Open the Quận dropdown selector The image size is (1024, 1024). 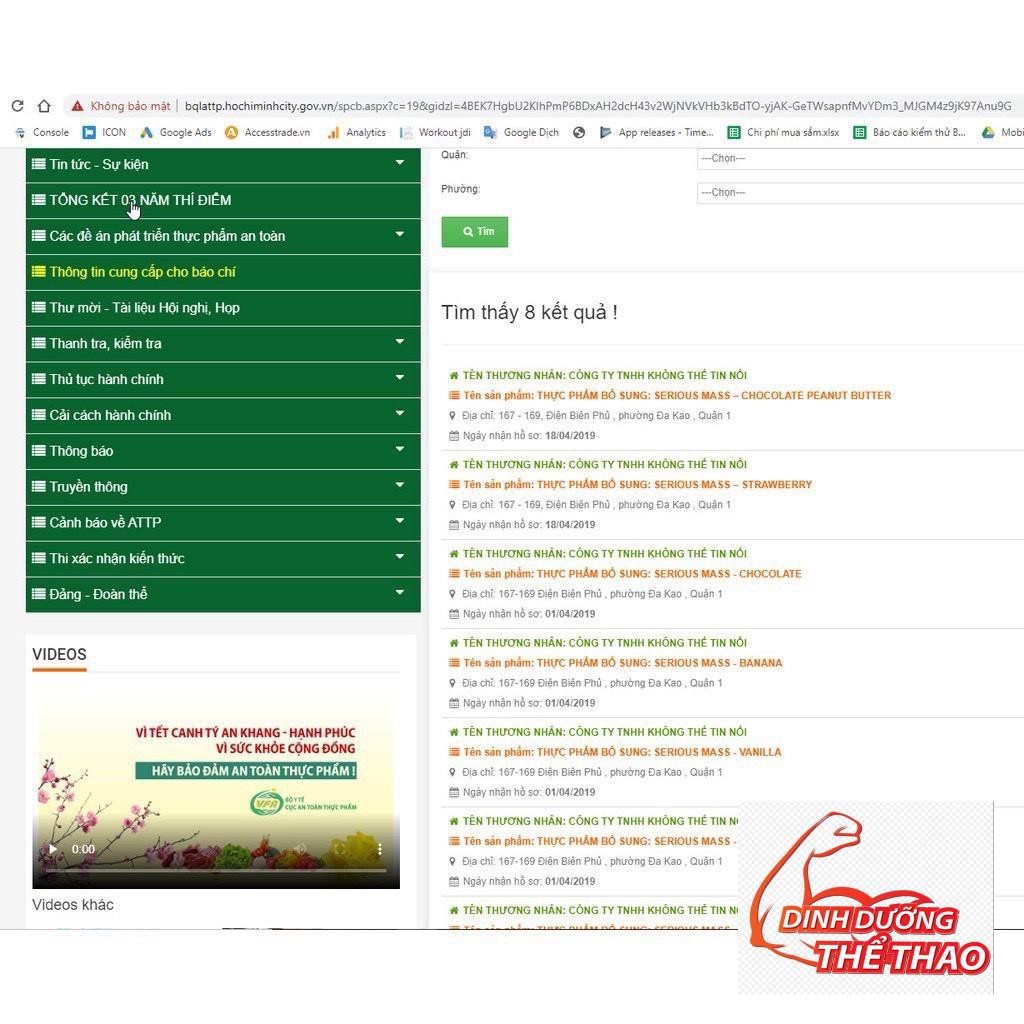860,158
